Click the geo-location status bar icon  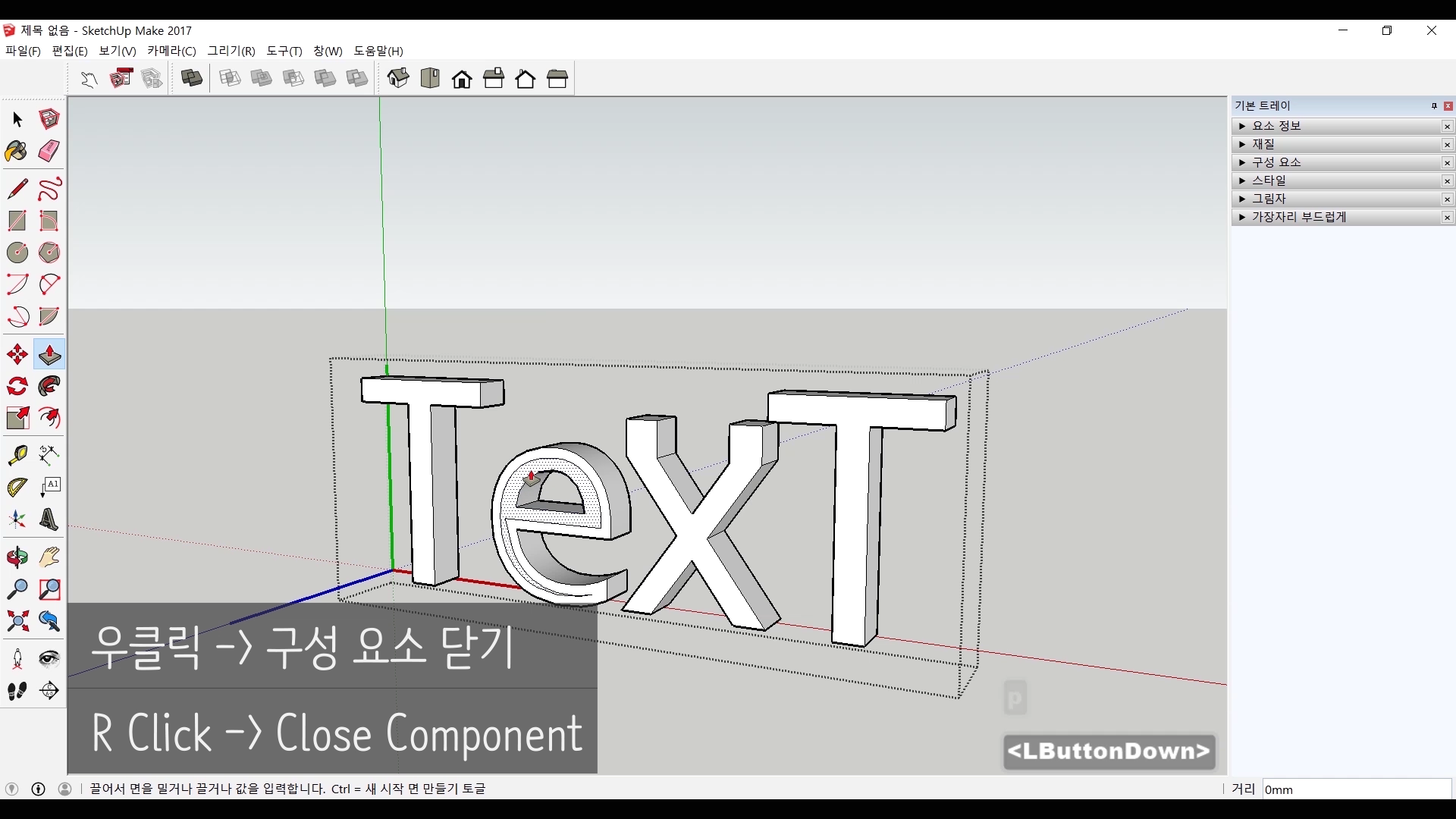pos(11,789)
